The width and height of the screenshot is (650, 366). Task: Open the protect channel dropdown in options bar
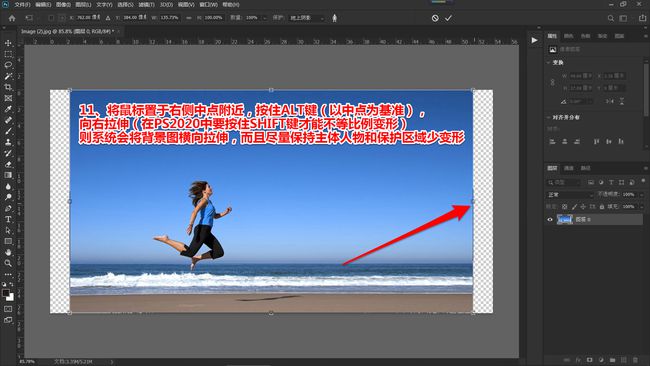pyautogui.click(x=305, y=18)
